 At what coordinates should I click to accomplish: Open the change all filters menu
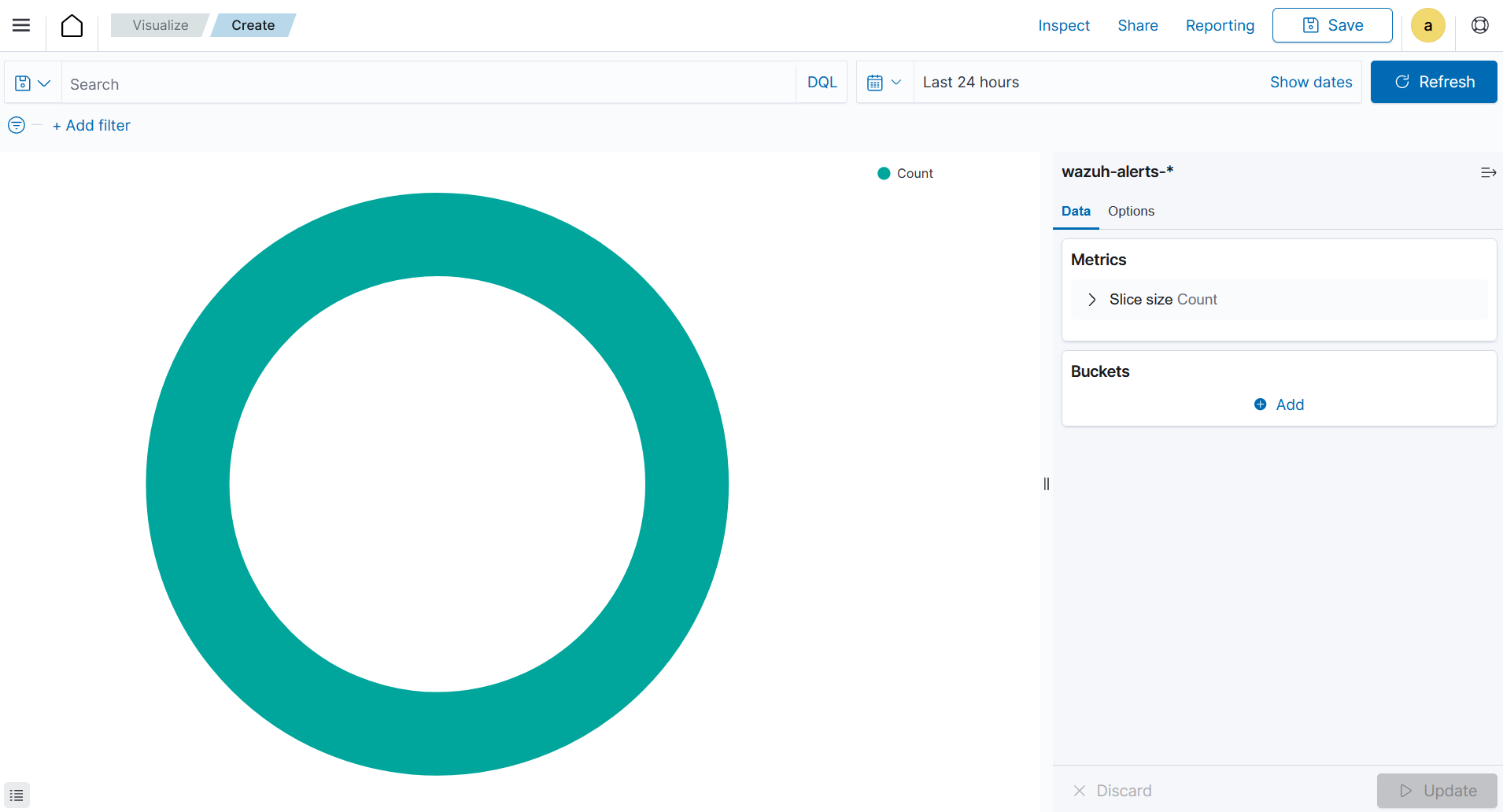point(17,125)
